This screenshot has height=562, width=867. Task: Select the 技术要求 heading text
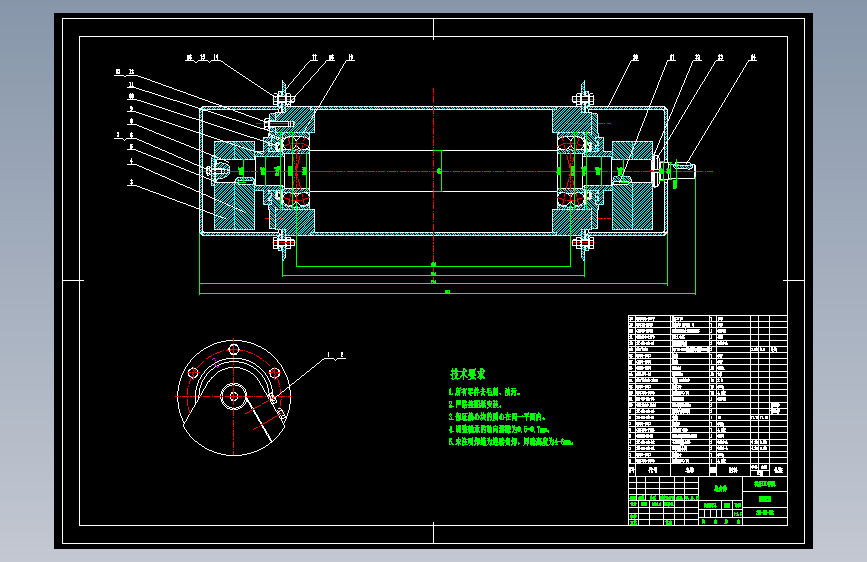click(468, 374)
